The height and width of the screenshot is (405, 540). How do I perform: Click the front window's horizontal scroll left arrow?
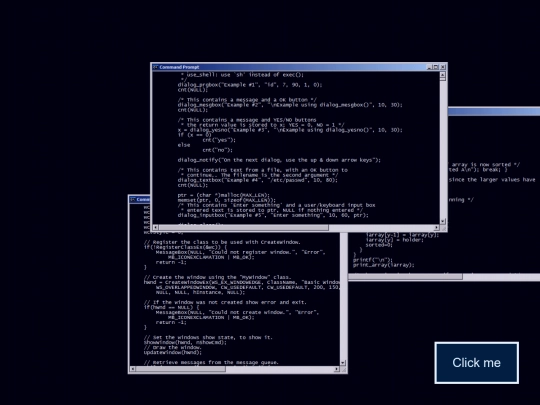click(x=155, y=228)
